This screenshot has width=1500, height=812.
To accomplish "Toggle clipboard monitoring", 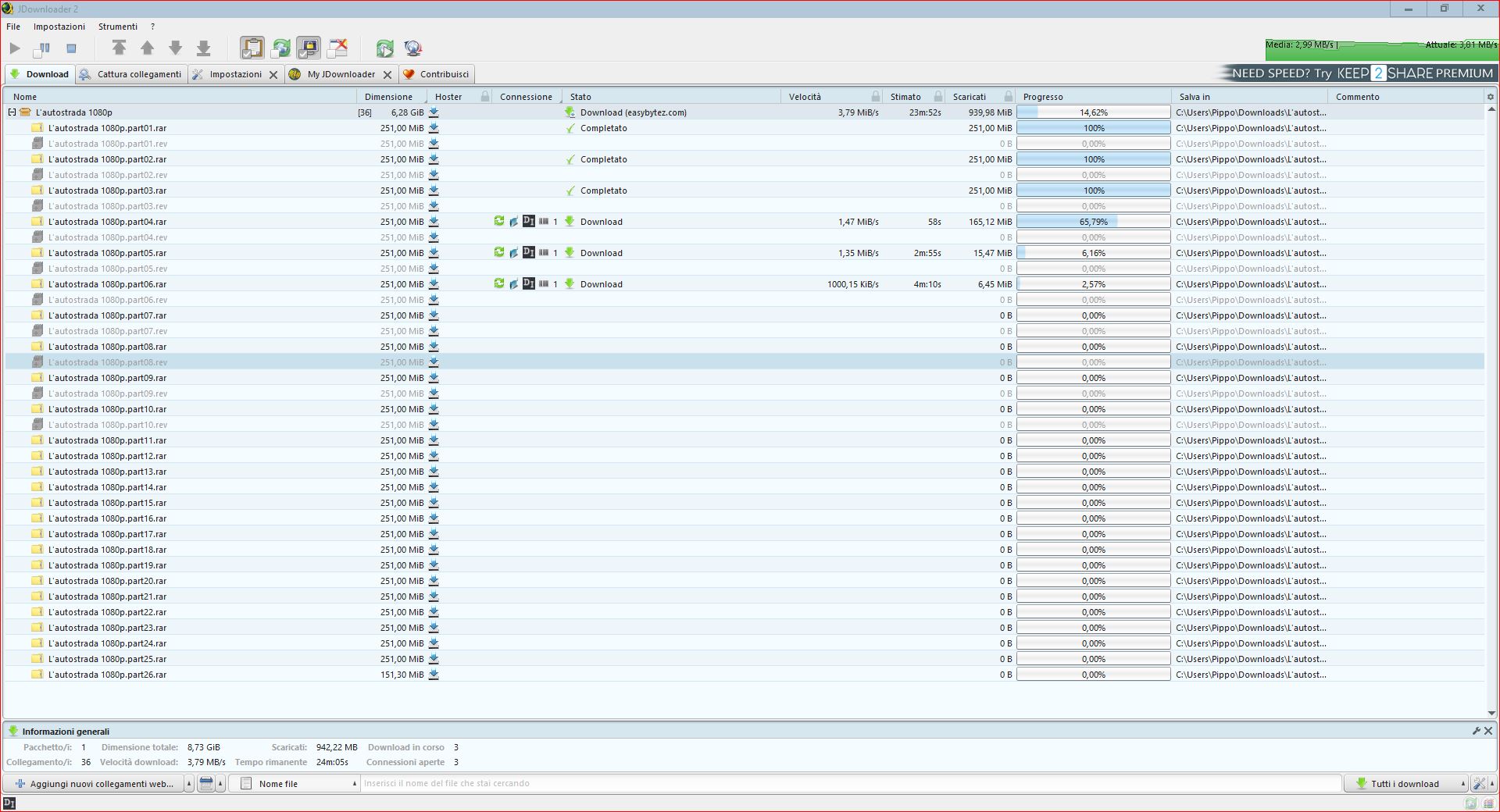I will coord(252,48).
